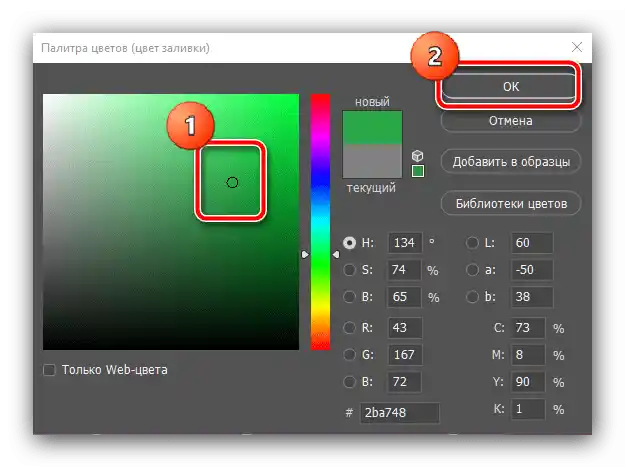Click the текущий gray color preview
Image resolution: width=625 pixels, height=468 pixels.
(372, 161)
